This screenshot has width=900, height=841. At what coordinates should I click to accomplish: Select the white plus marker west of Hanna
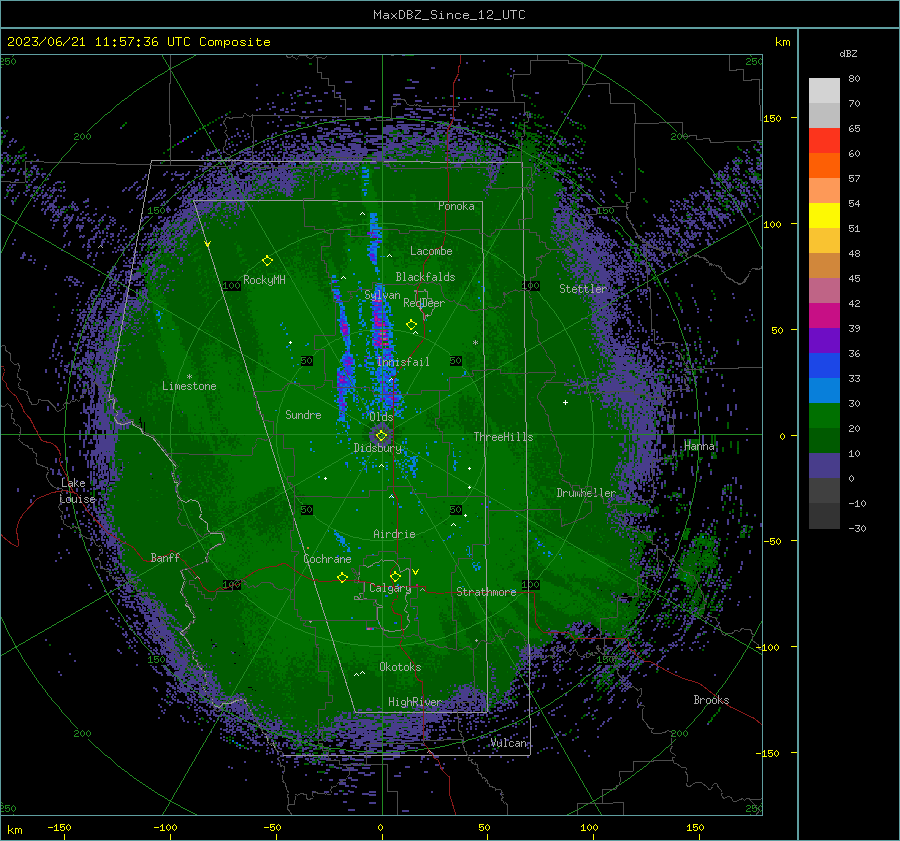coord(565,402)
